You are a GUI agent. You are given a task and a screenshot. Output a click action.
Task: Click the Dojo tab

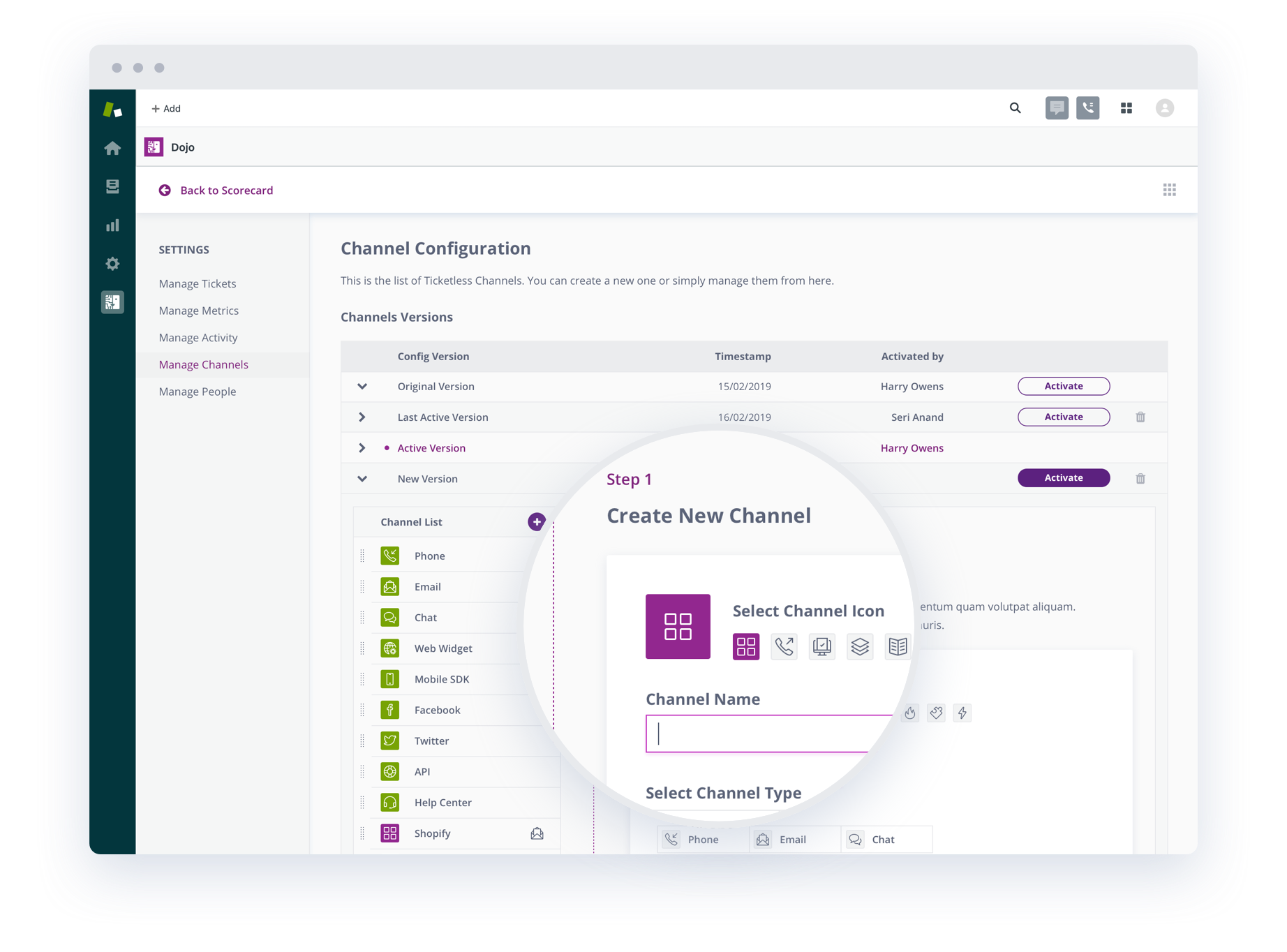170,147
